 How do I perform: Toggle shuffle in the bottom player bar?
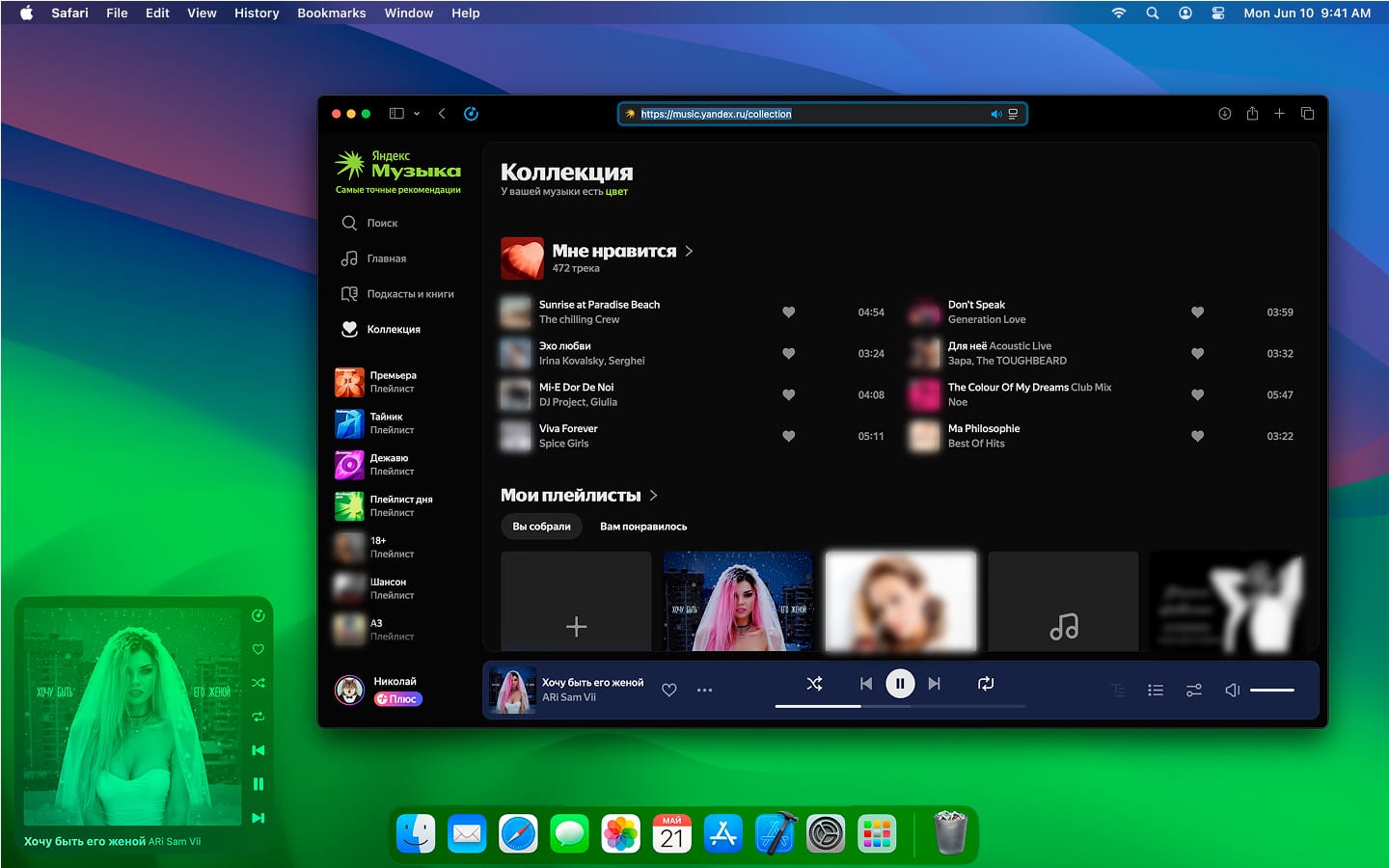814,684
